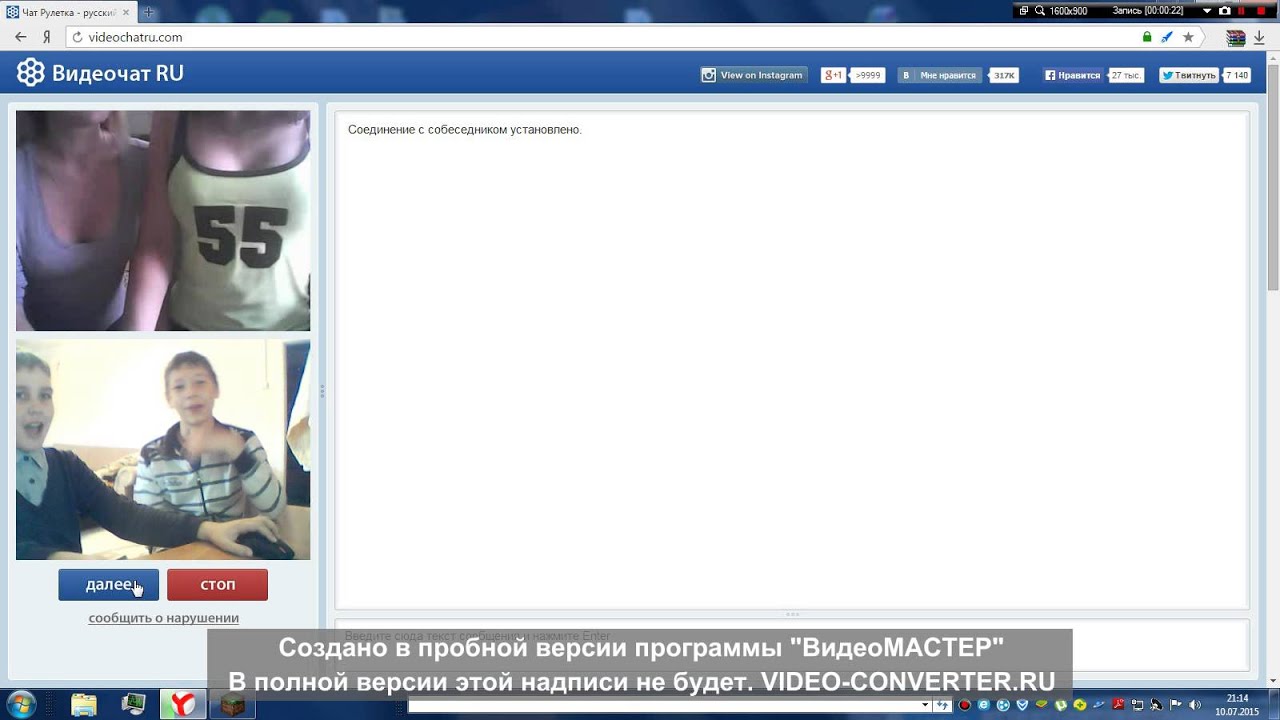Open the Minecraft taskbar icon
The height and width of the screenshot is (720, 1280).
tap(232, 704)
